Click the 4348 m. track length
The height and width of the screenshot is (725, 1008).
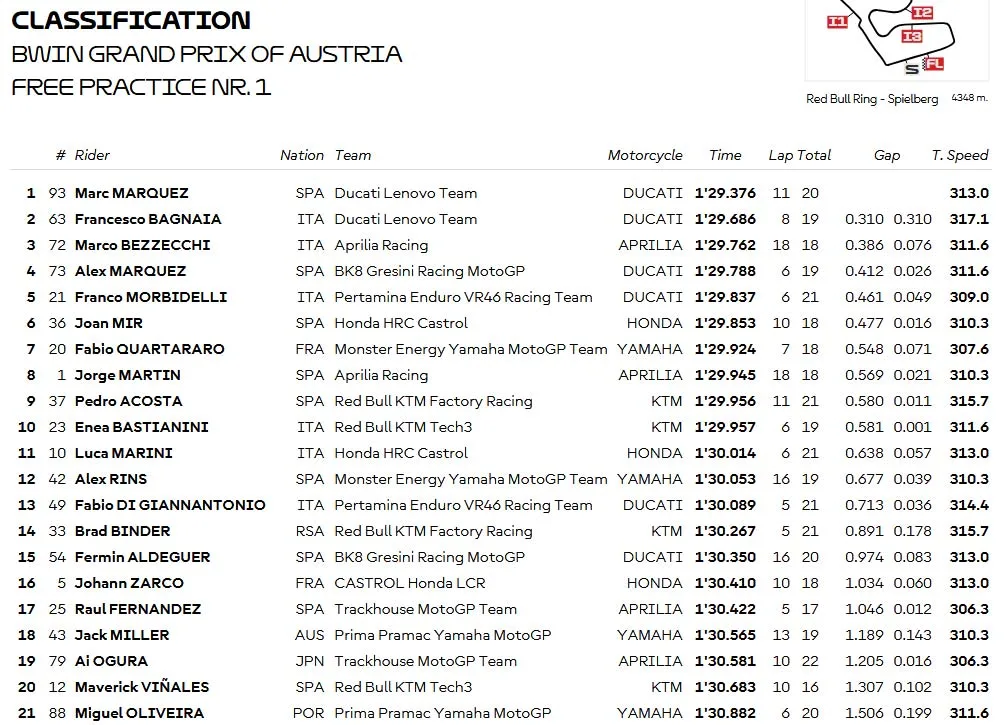click(x=969, y=98)
